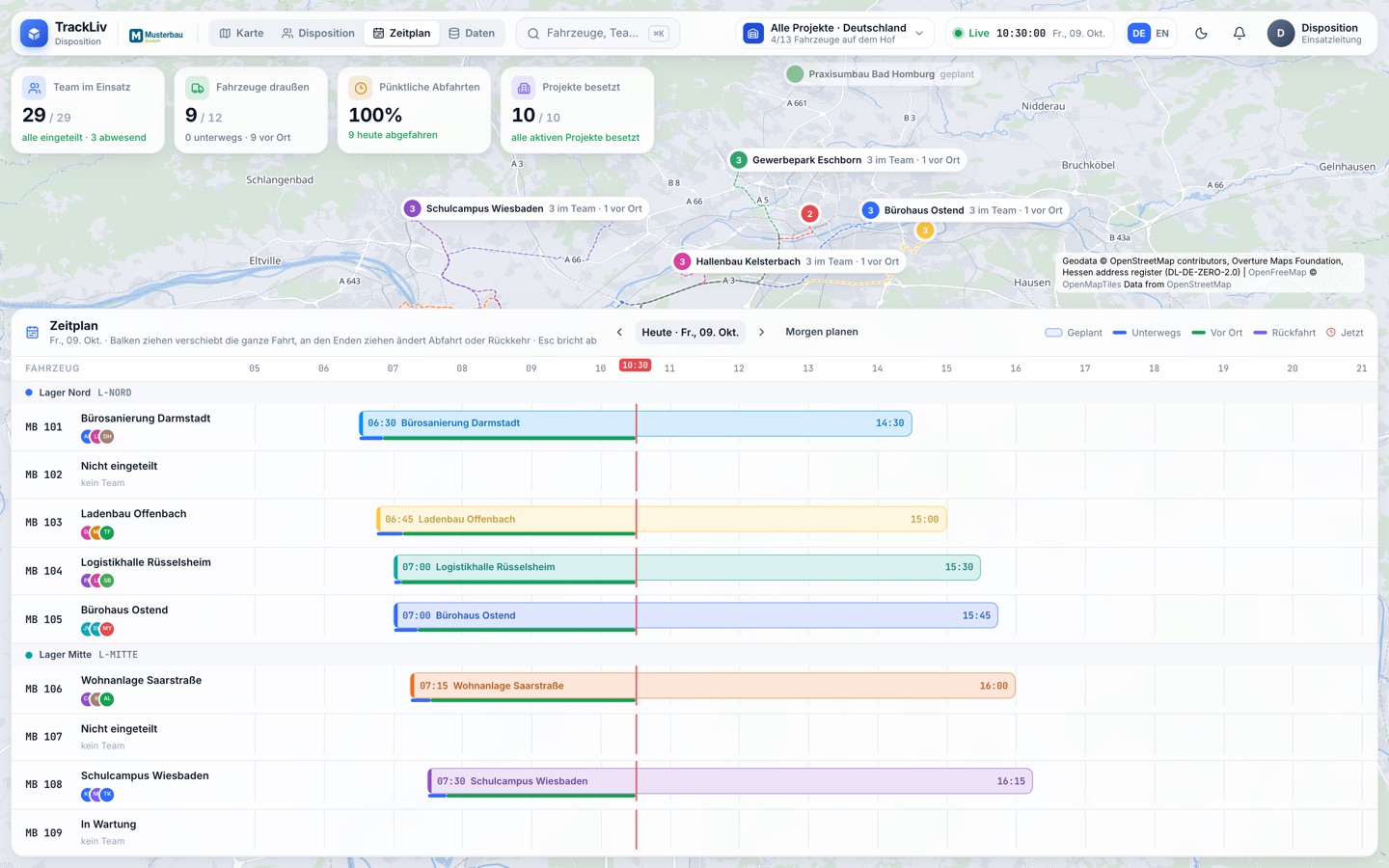Click the Morgen planen button

click(822, 333)
